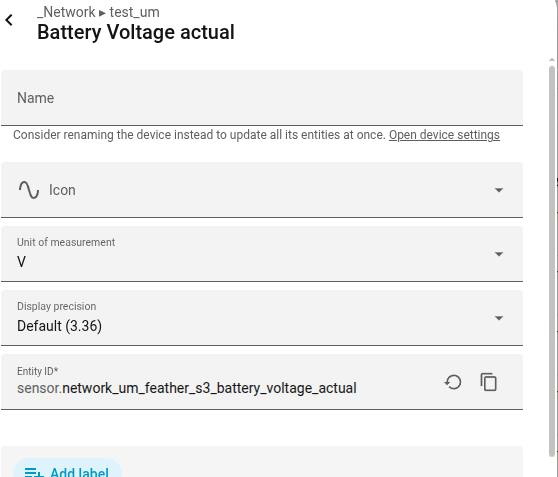The image size is (558, 477).
Task: Expand the Display precision dropdown arrow
Action: pos(499,318)
